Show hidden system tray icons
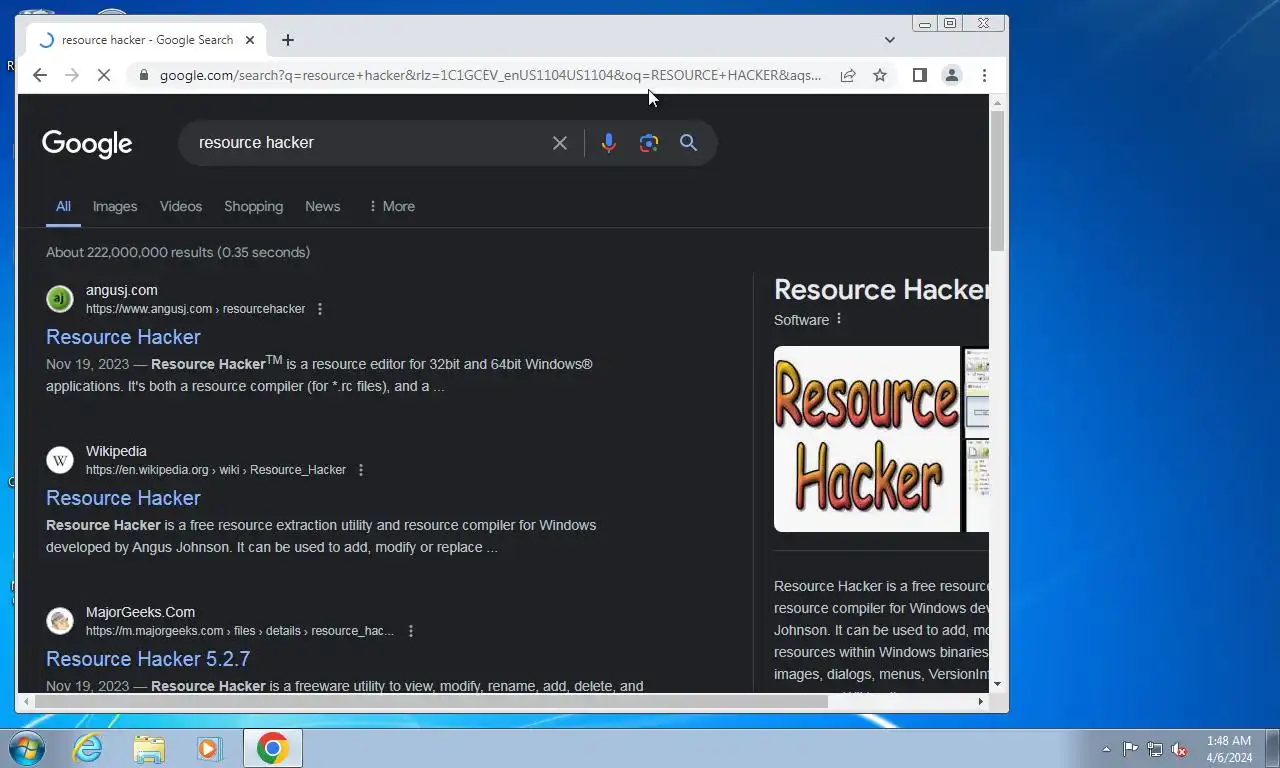Screen dimensions: 1280x768 coord(1106,749)
